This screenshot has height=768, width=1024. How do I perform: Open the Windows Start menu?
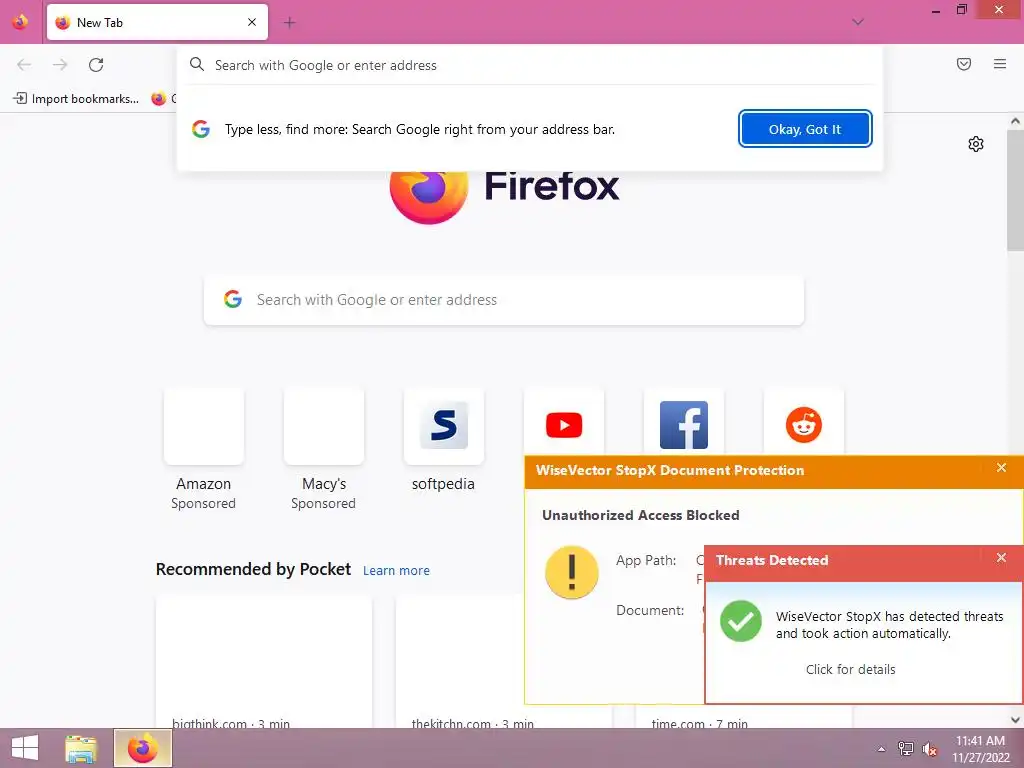tap(25, 748)
